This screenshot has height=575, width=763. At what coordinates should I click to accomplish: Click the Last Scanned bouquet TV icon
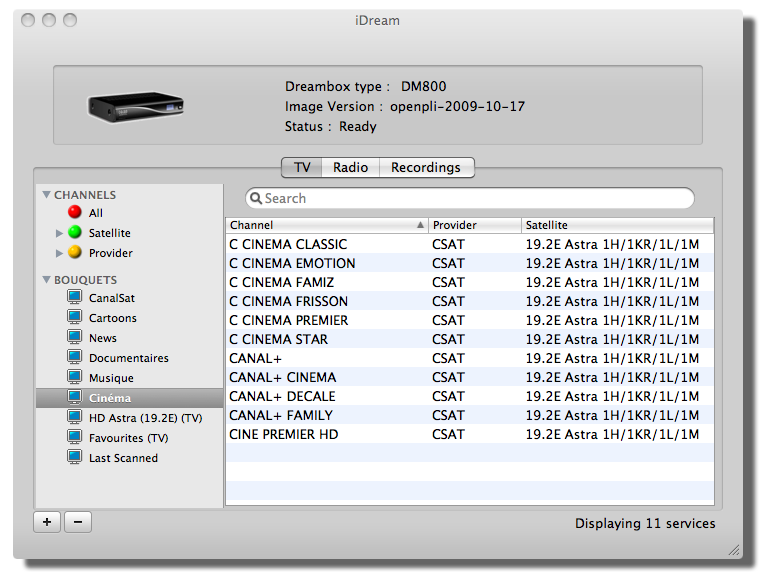[74, 457]
